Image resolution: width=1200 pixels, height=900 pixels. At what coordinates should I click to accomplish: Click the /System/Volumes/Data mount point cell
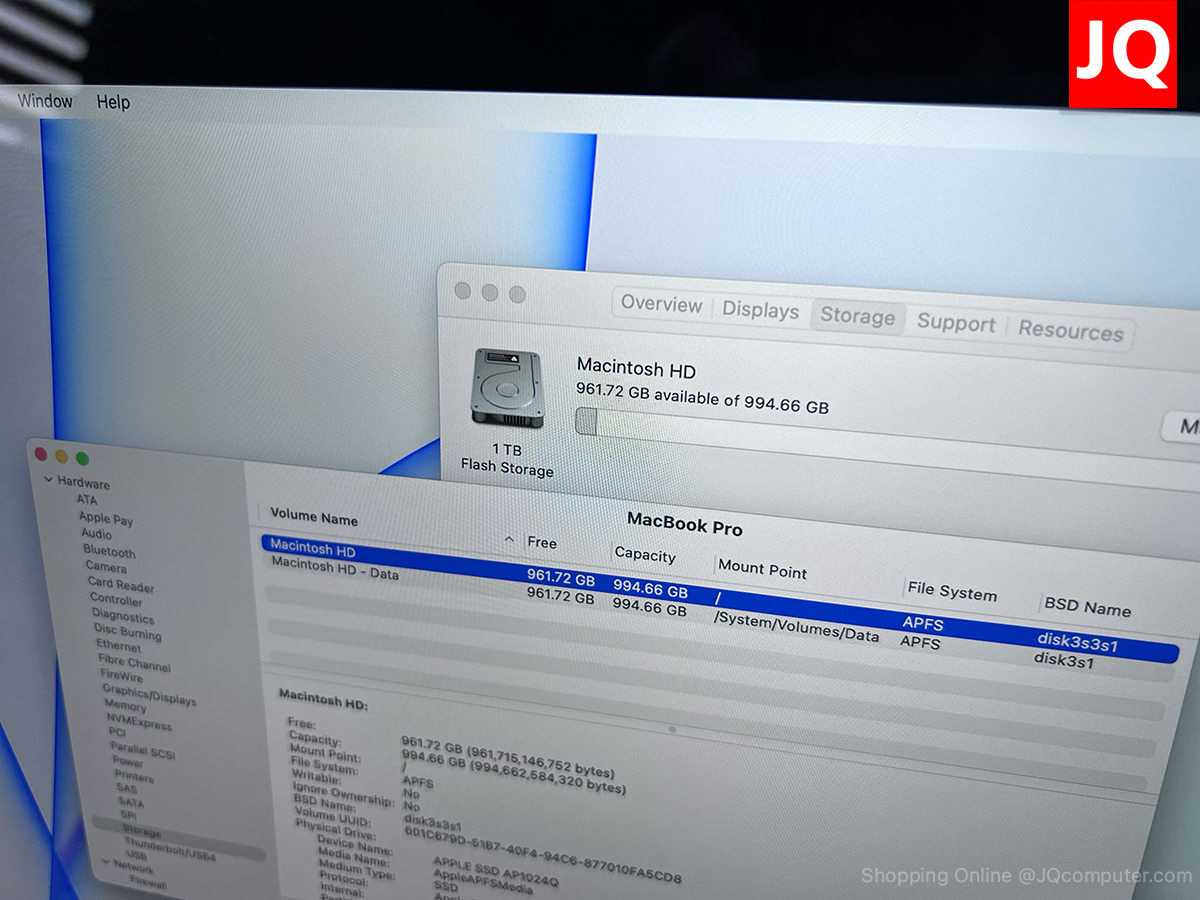[797, 627]
